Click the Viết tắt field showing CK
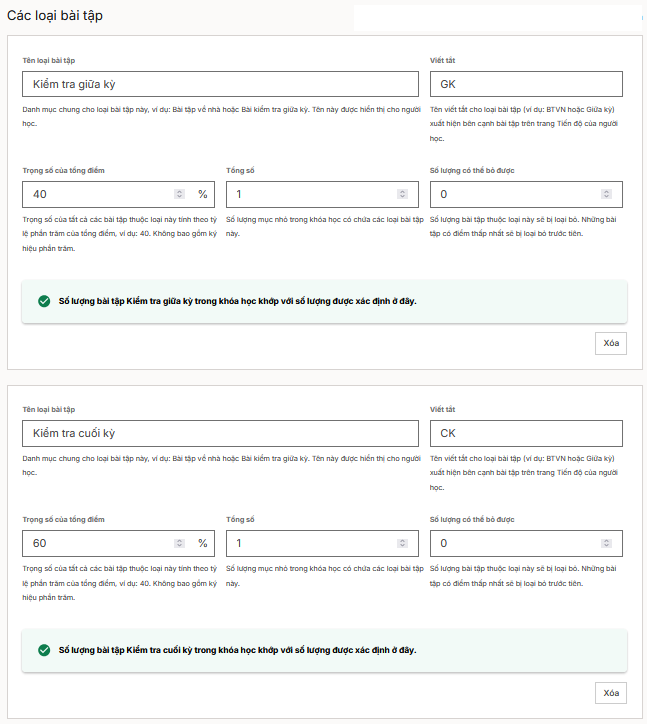647x724 pixels. pos(525,433)
